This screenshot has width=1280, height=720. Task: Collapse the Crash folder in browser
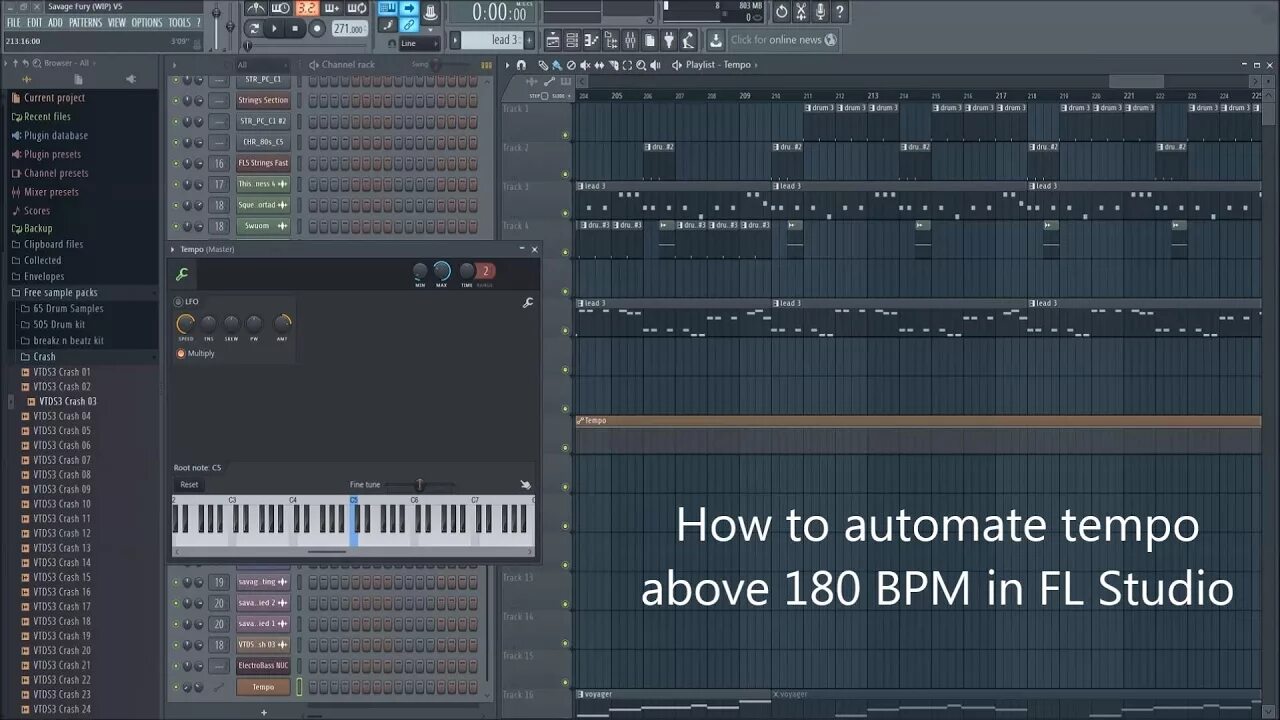point(44,356)
